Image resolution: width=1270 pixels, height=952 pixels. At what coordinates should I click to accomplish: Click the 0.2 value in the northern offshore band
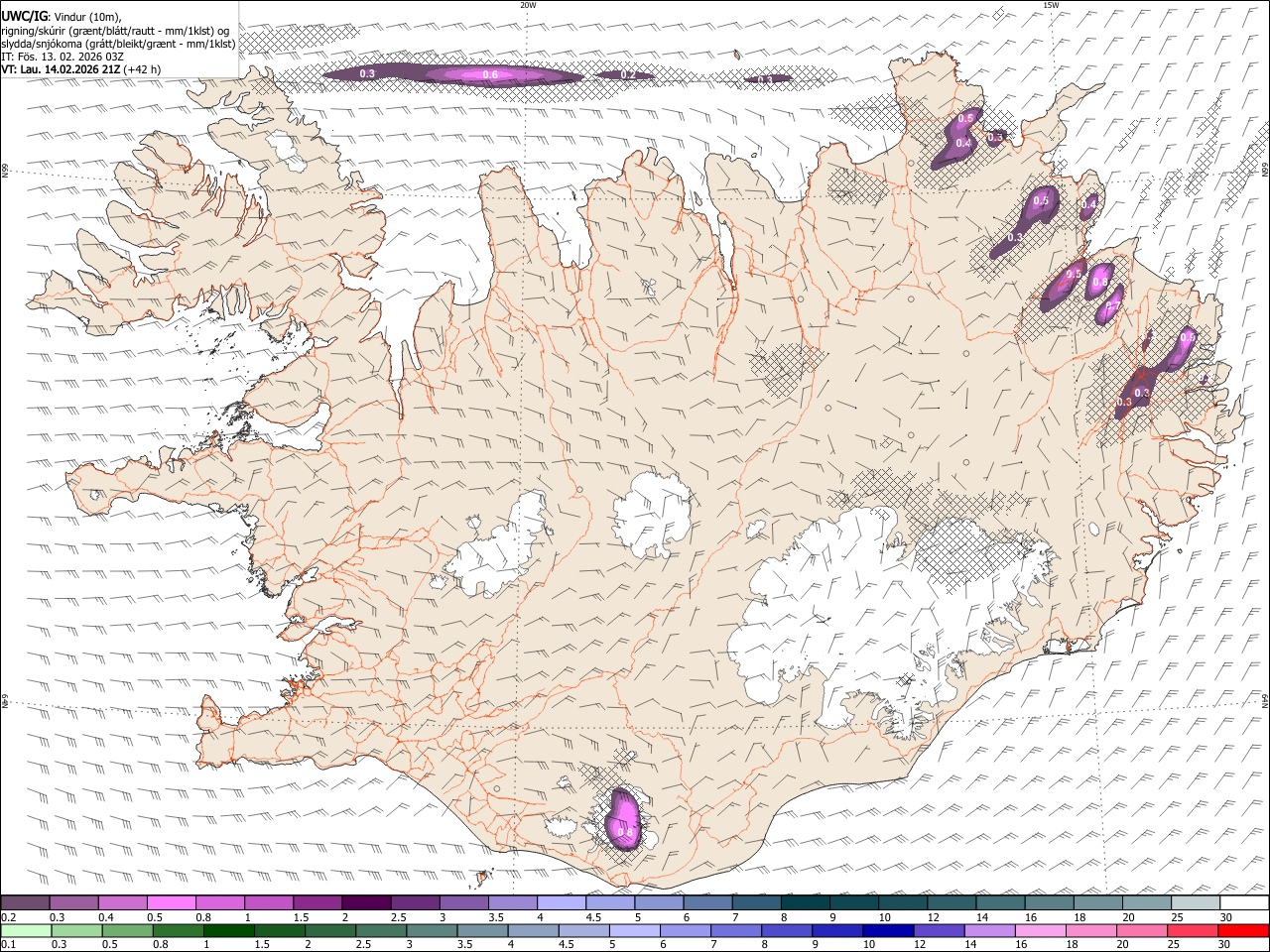(628, 74)
